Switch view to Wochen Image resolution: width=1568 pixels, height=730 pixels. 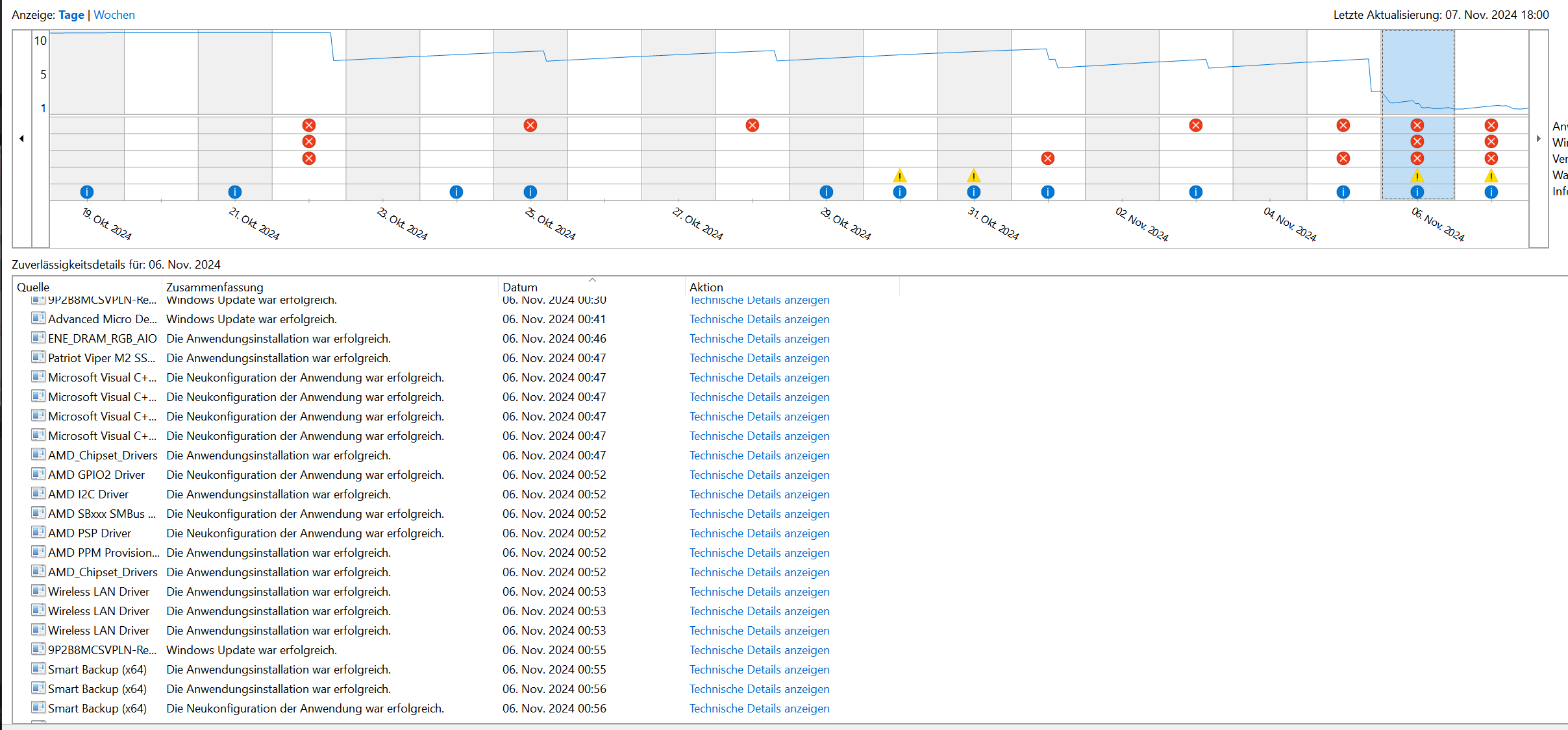[x=114, y=15]
